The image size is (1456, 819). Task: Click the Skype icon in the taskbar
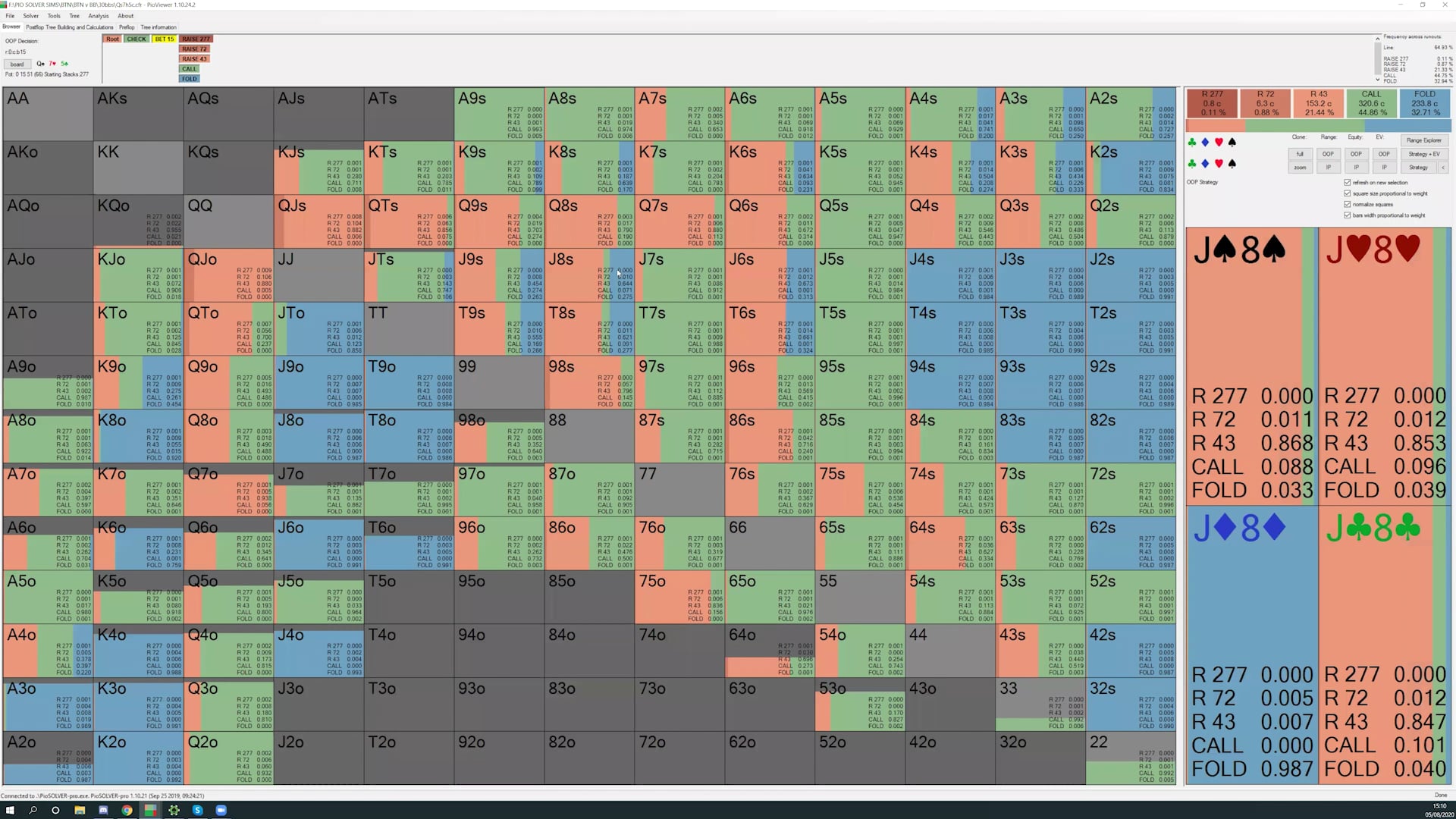coord(198,810)
